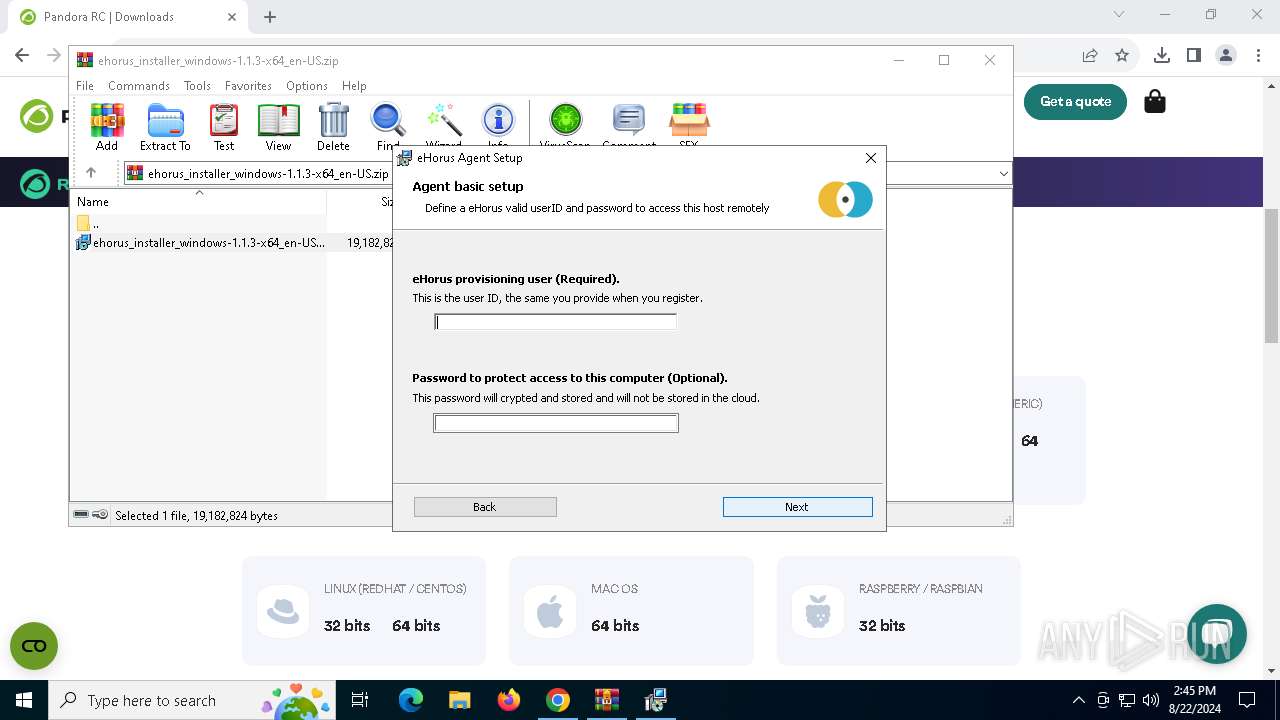Click the Windows search box
The width and height of the screenshot is (1280, 720).
click(193, 700)
